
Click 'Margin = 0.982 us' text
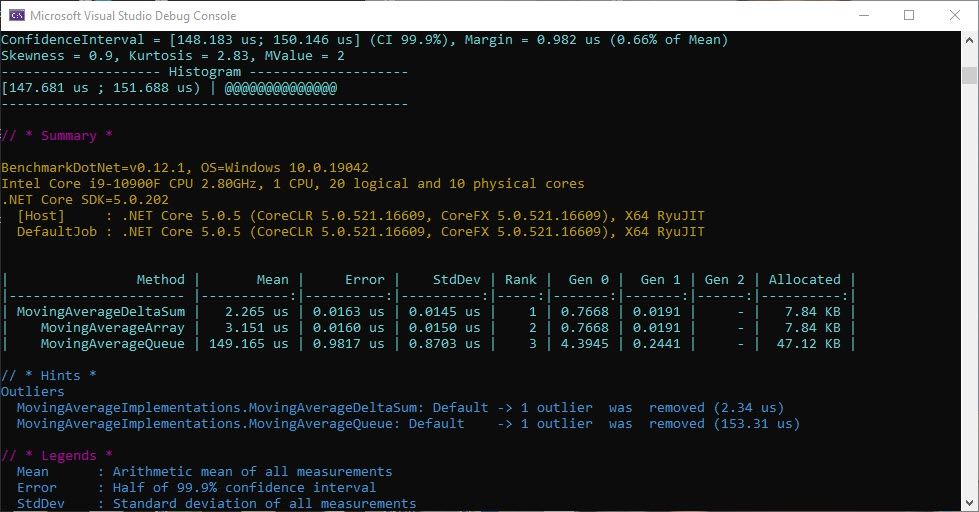click(533, 39)
